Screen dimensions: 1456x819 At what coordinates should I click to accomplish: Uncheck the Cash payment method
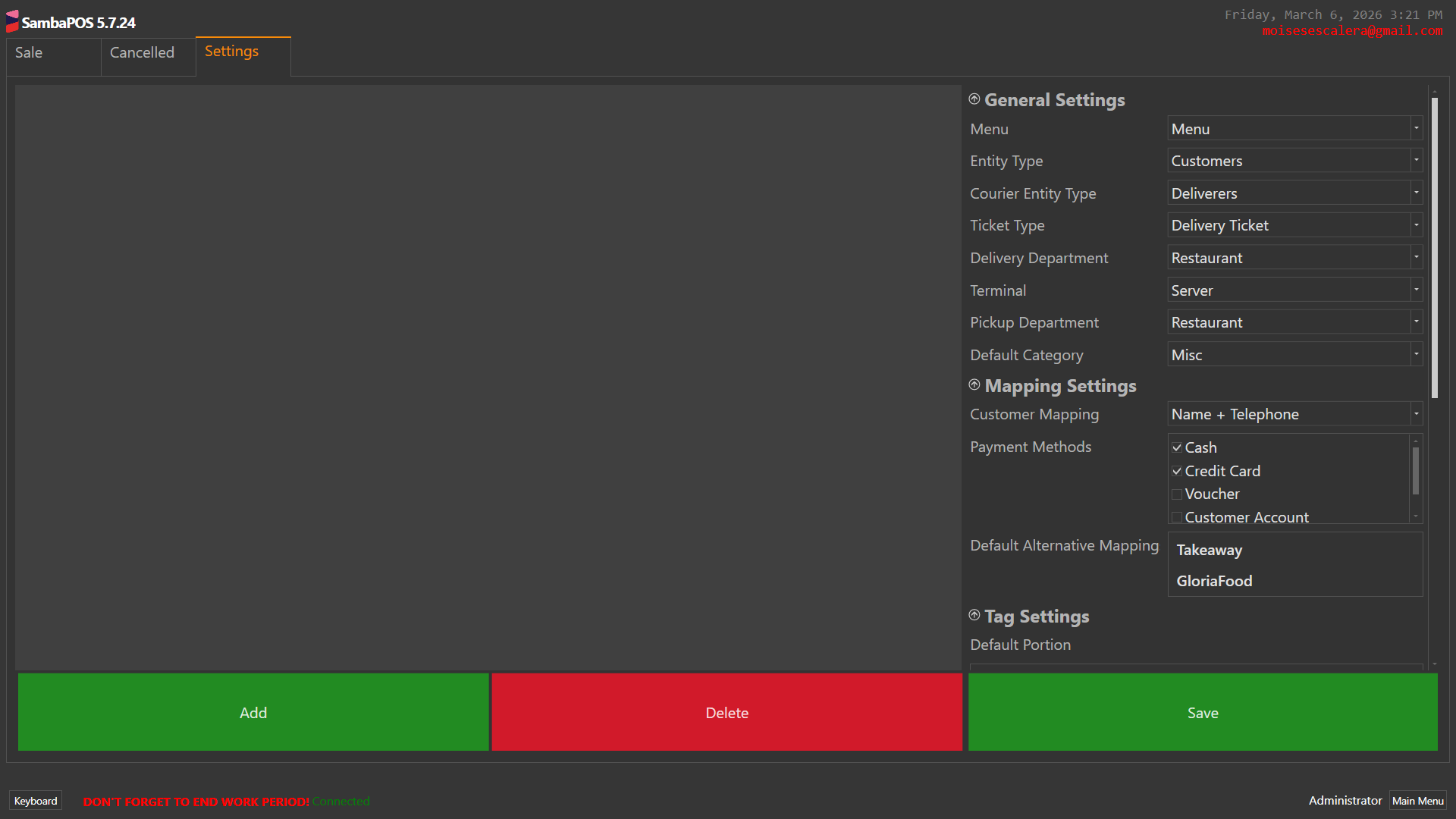pyautogui.click(x=1177, y=447)
